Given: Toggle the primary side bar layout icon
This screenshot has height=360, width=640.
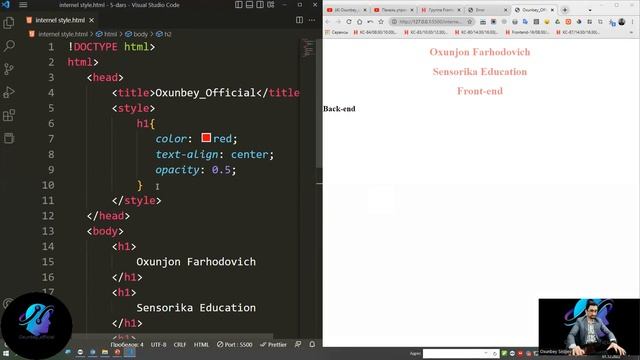Looking at the screenshot, I should [239, 5].
